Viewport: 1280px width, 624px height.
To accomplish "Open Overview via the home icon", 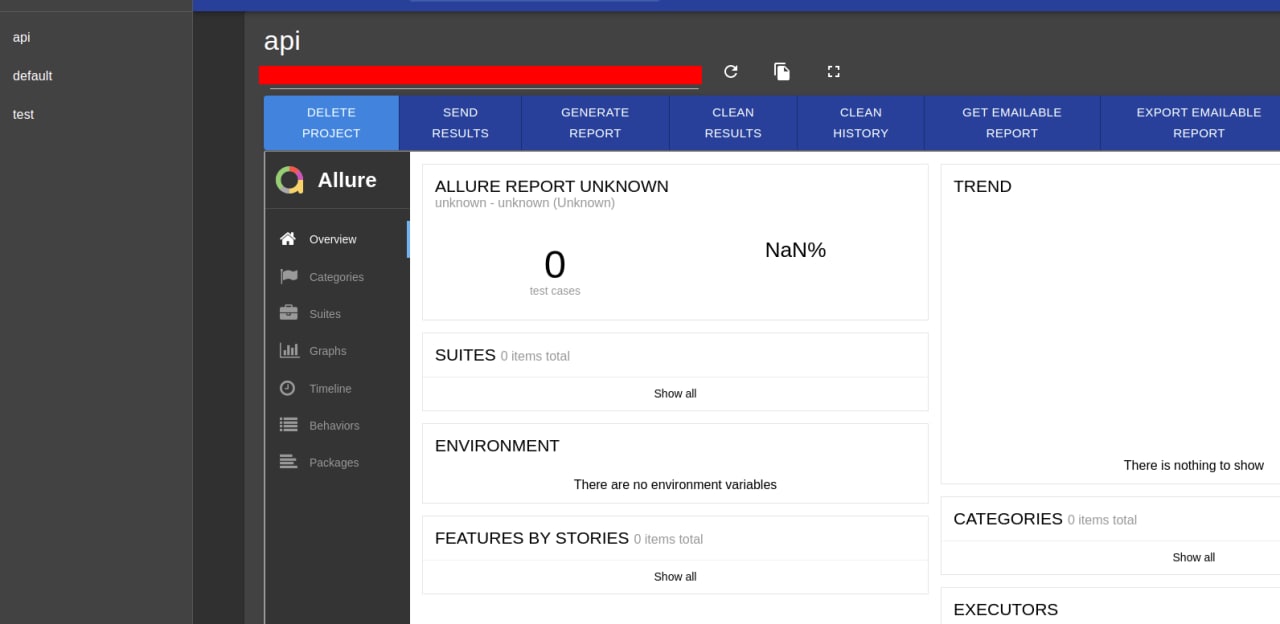I will click(288, 239).
